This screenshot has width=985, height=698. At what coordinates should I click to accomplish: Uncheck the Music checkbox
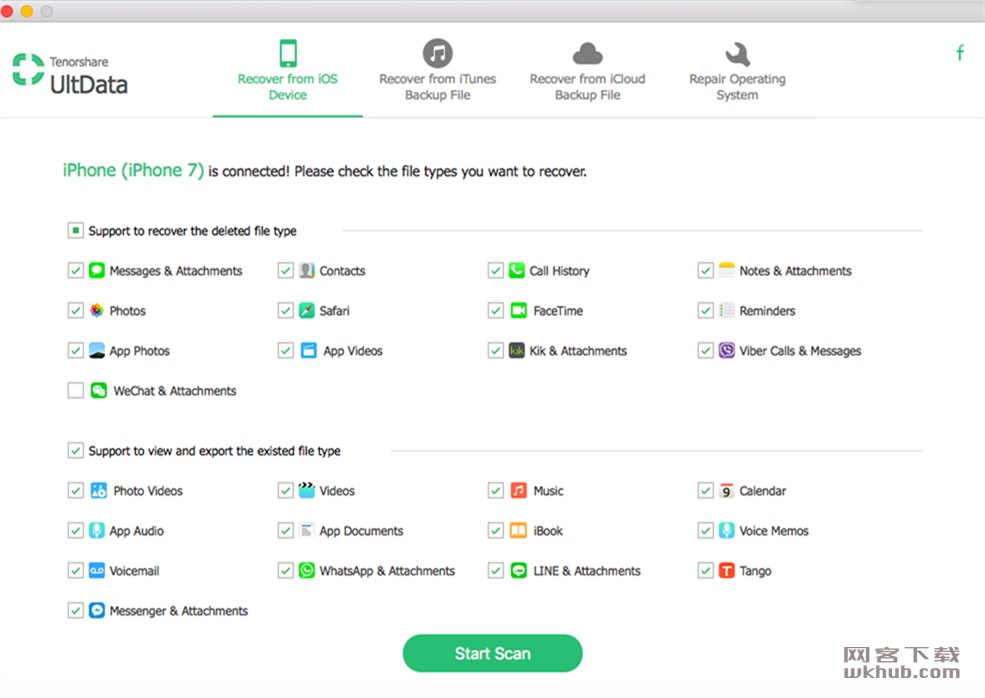(496, 491)
